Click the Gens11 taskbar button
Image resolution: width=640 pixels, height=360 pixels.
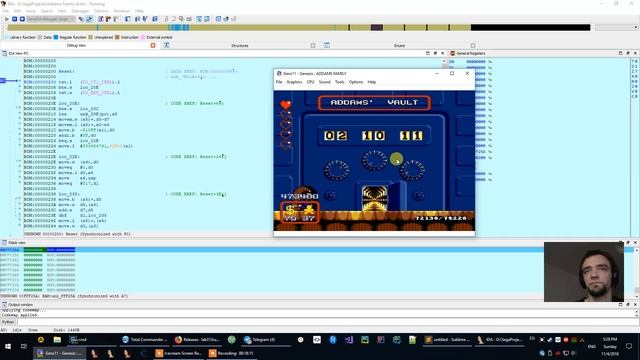60,353
